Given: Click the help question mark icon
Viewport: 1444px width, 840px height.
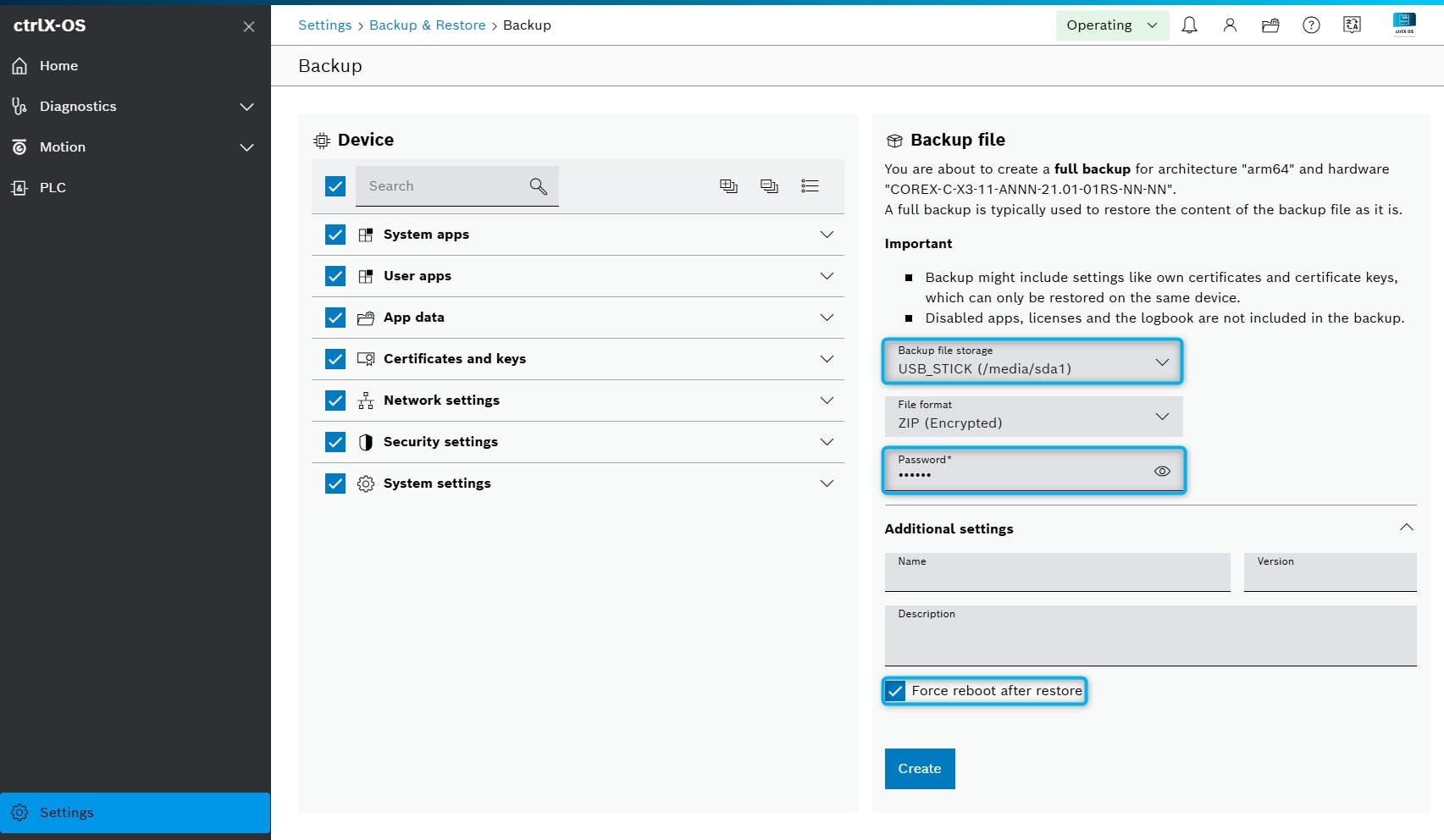Looking at the screenshot, I should (x=1311, y=25).
